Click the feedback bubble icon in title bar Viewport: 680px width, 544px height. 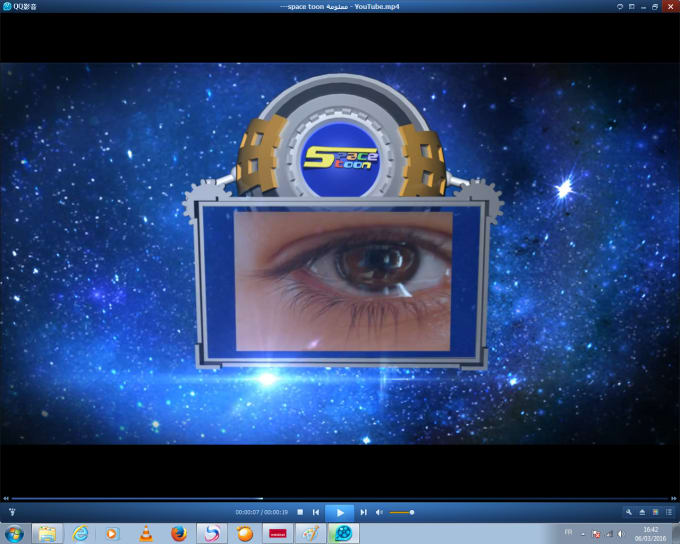click(x=620, y=7)
